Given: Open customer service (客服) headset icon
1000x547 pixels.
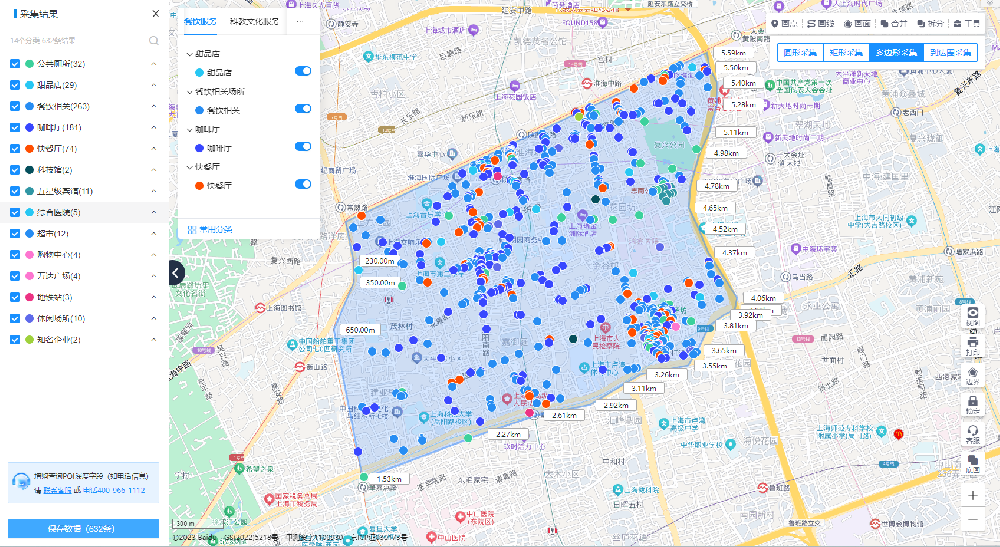Looking at the screenshot, I should coord(972,432).
